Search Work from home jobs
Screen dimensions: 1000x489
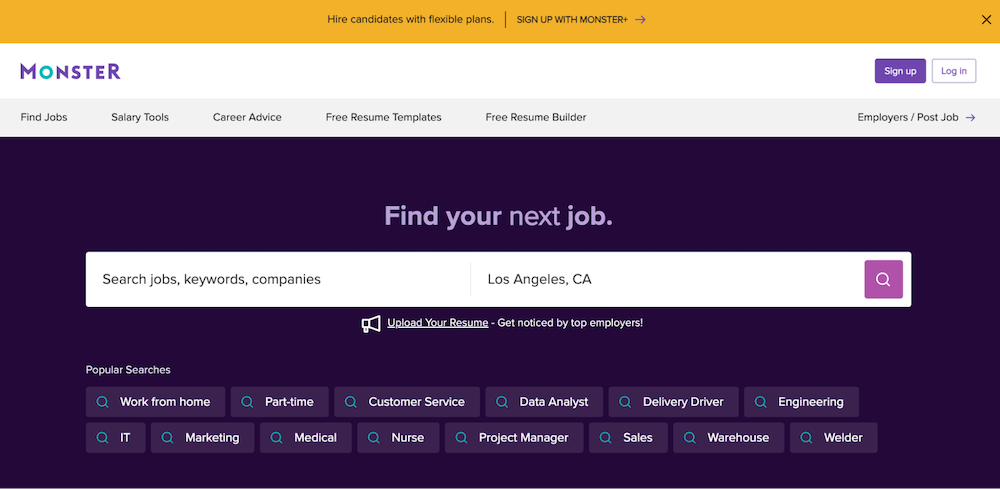tap(155, 402)
